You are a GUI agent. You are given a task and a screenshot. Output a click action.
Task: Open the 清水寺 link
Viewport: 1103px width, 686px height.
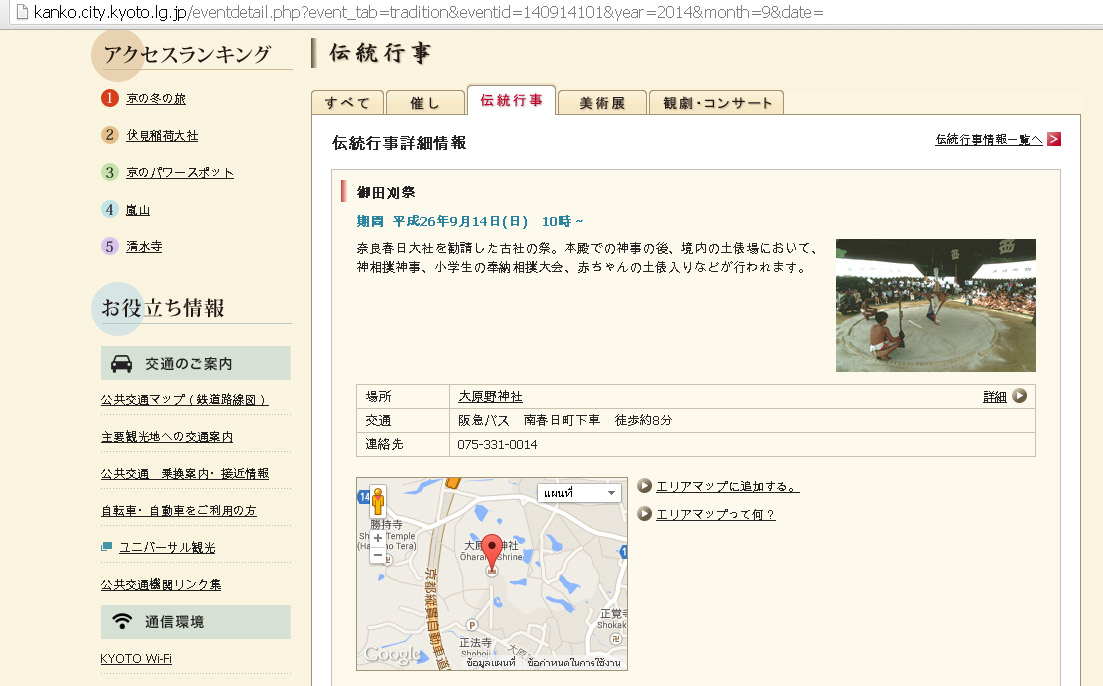coord(144,246)
